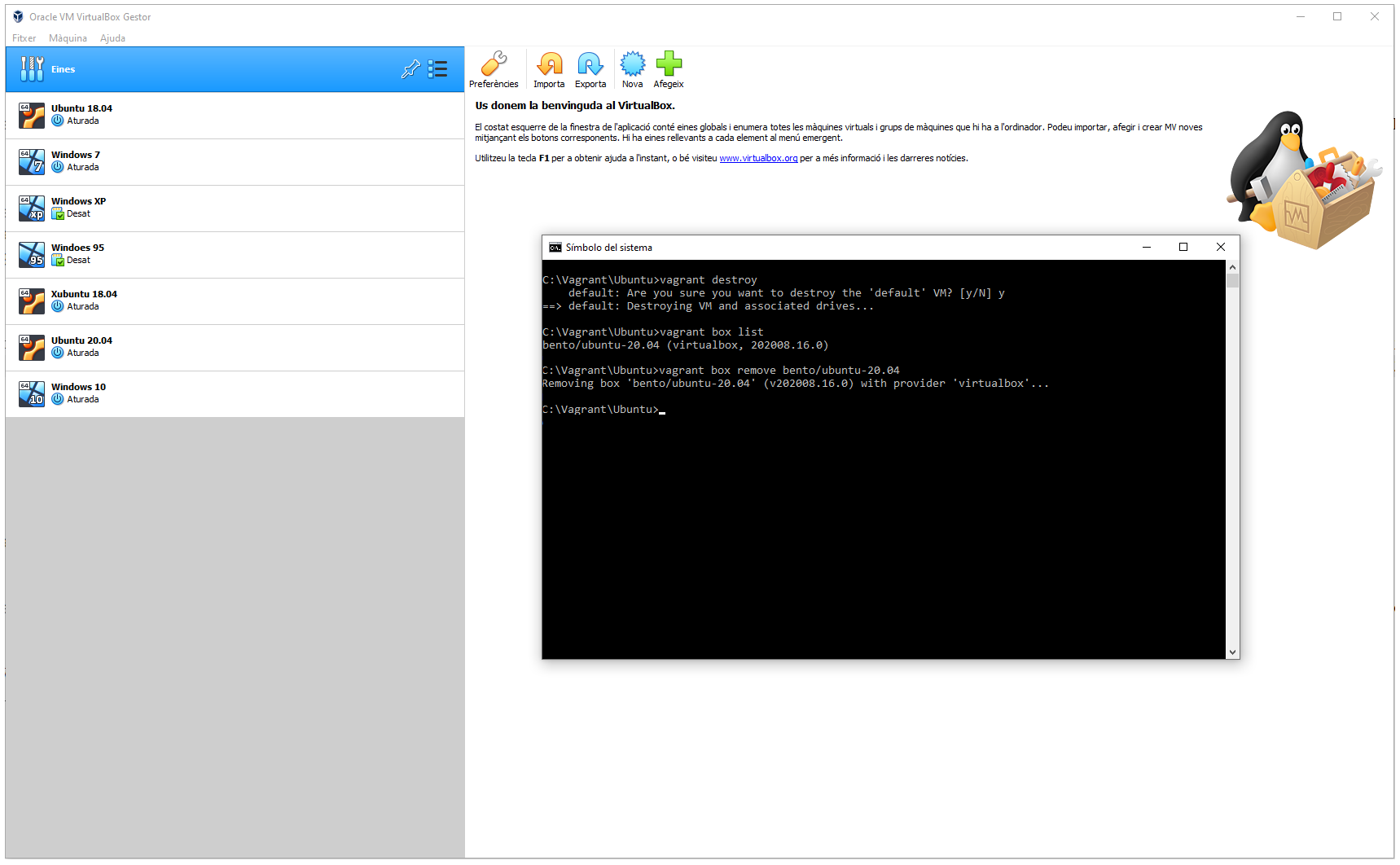Maximize the Símbolo del sistema window
Viewport: 1400px width, 865px height.
click(1183, 247)
